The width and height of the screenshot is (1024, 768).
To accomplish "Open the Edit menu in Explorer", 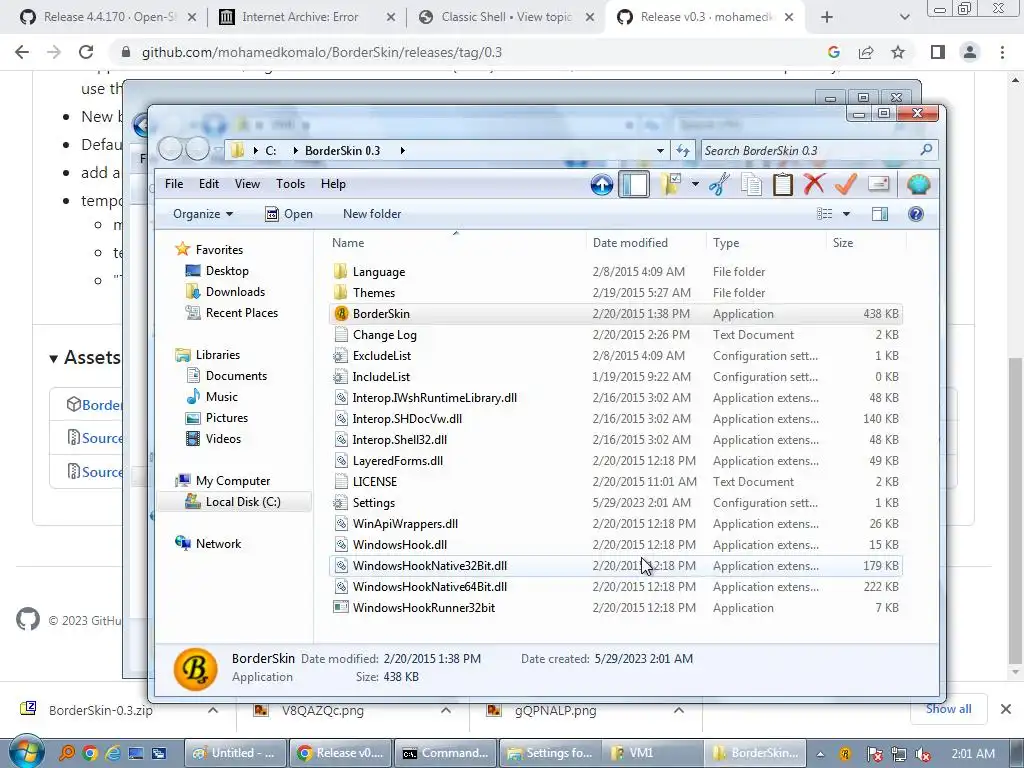I will coord(209,184).
